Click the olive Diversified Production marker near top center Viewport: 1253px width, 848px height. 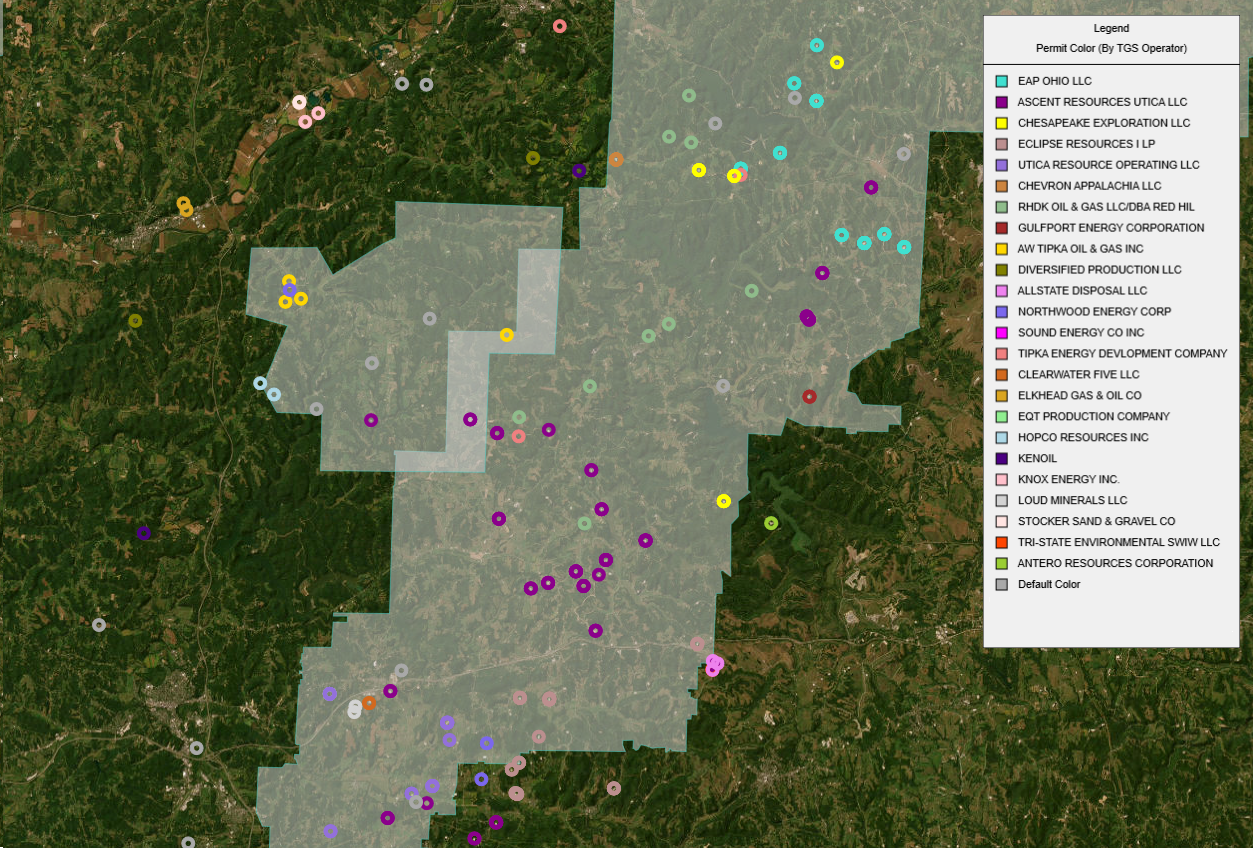533,158
